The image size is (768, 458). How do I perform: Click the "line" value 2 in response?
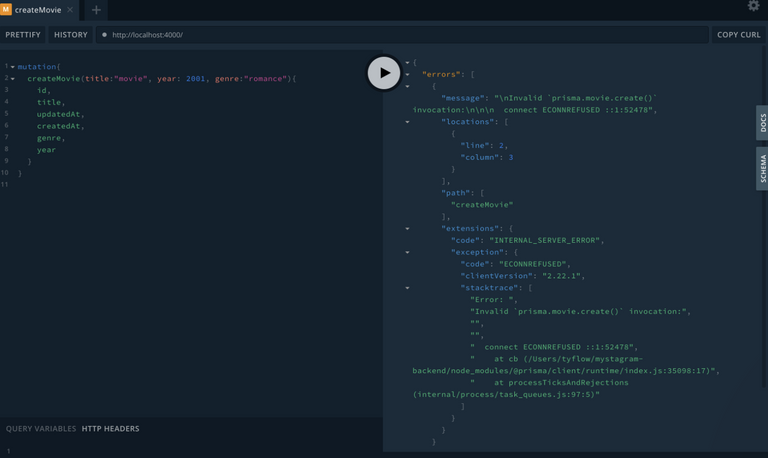(501, 145)
